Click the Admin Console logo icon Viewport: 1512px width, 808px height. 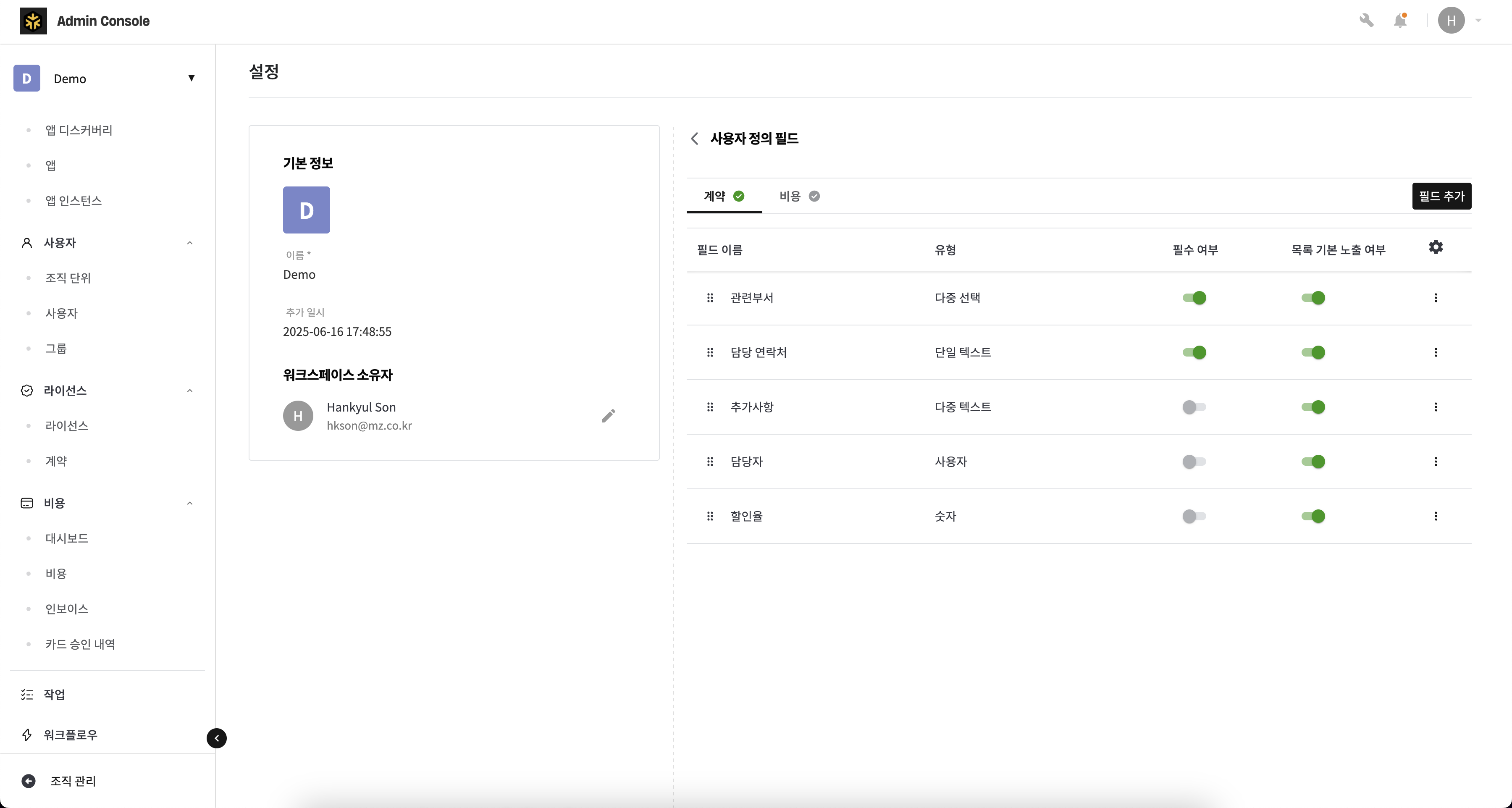33,21
